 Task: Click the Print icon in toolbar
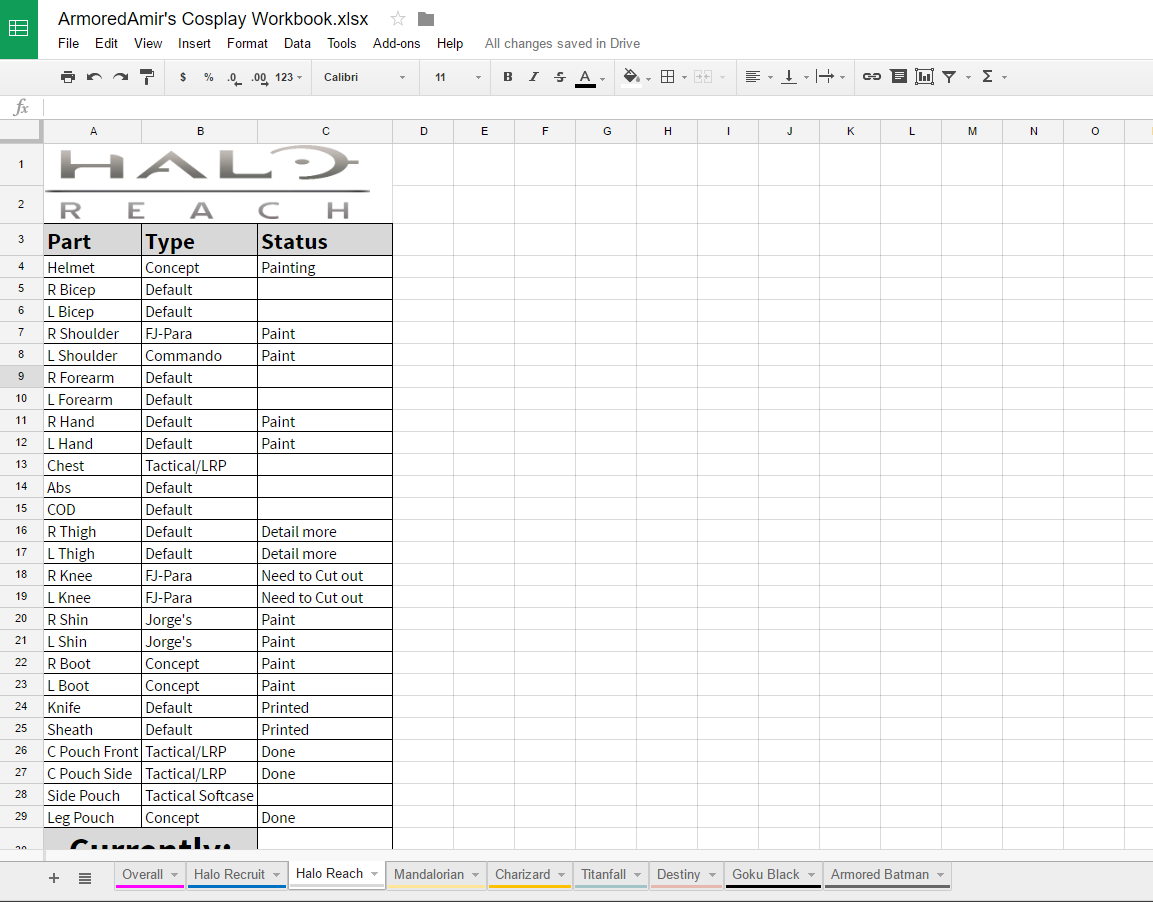coord(68,76)
